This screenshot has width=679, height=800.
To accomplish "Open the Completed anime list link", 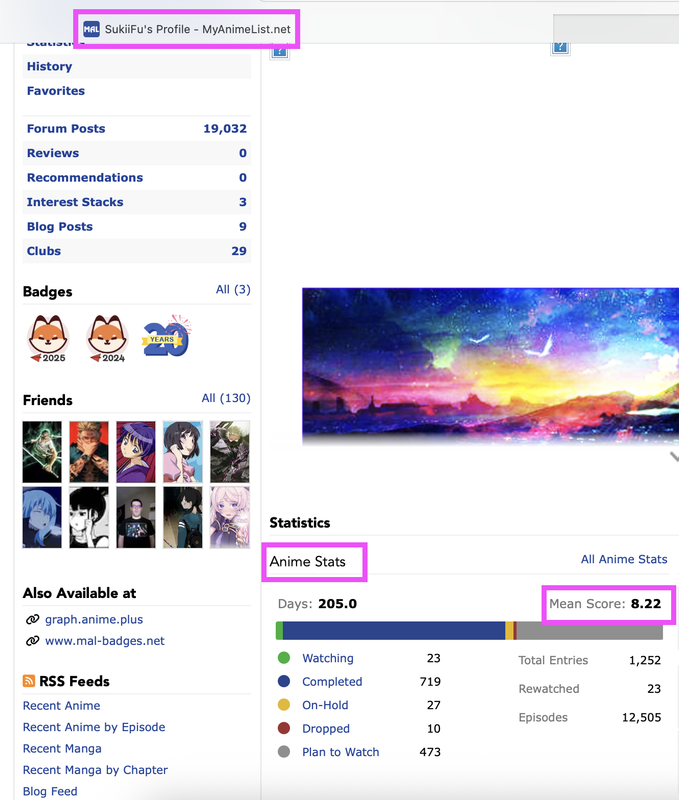I will 332,682.
